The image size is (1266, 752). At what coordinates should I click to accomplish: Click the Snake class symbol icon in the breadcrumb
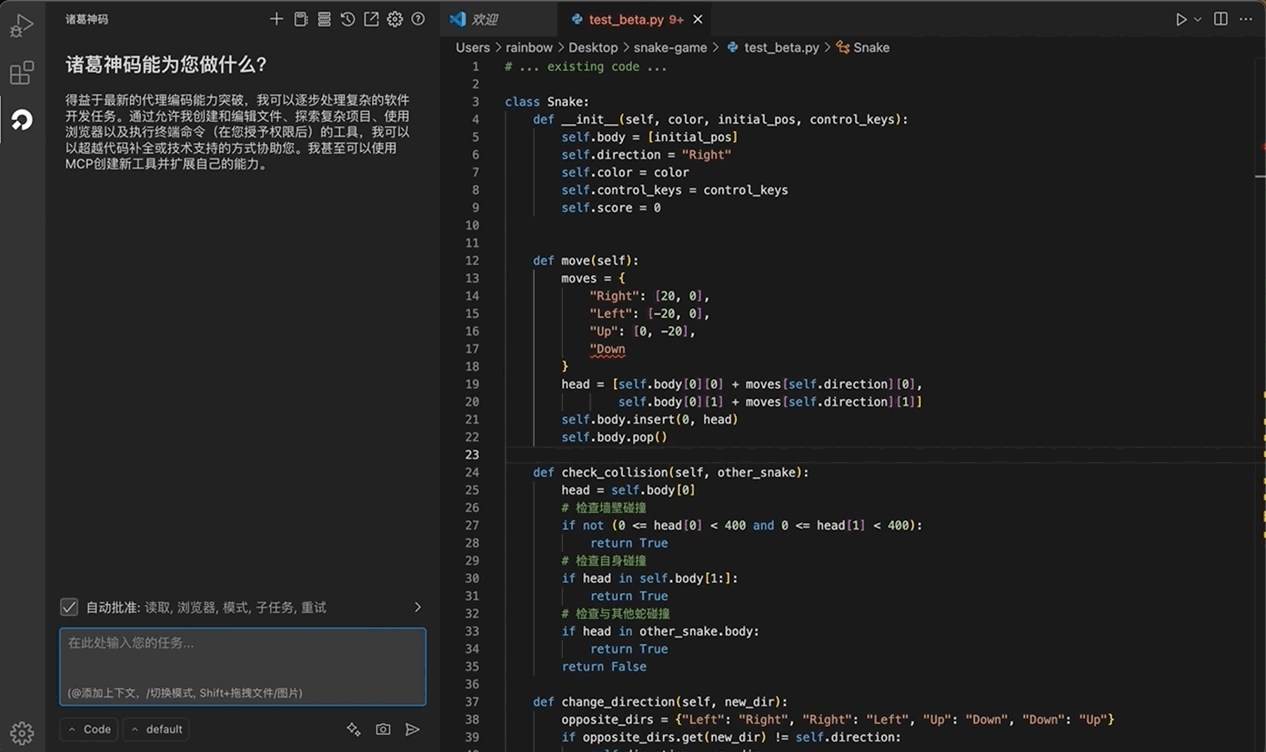[x=843, y=47]
